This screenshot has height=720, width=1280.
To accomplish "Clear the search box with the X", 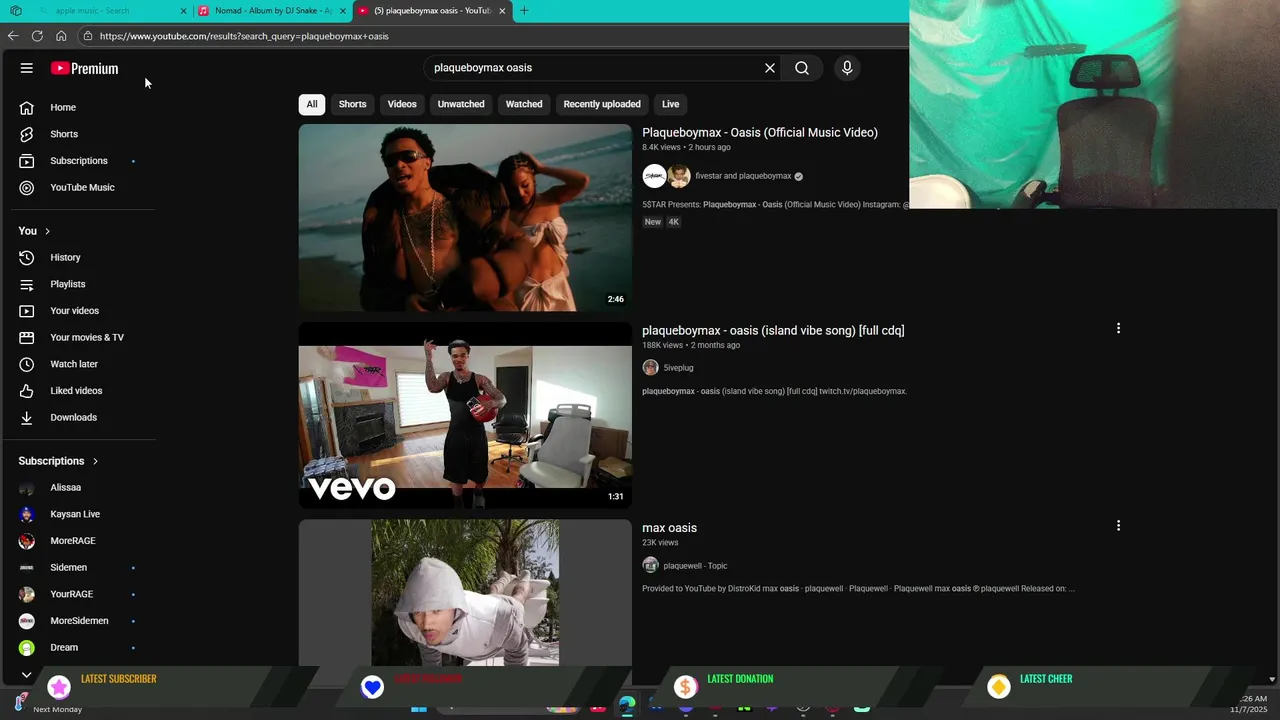I will tap(770, 68).
